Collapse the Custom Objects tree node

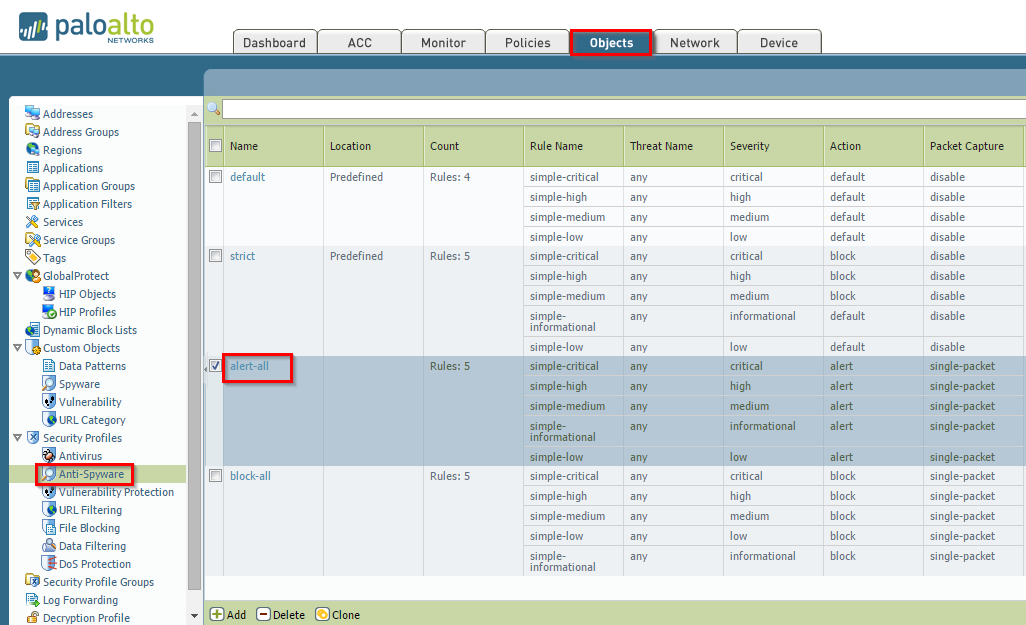click(x=17, y=348)
